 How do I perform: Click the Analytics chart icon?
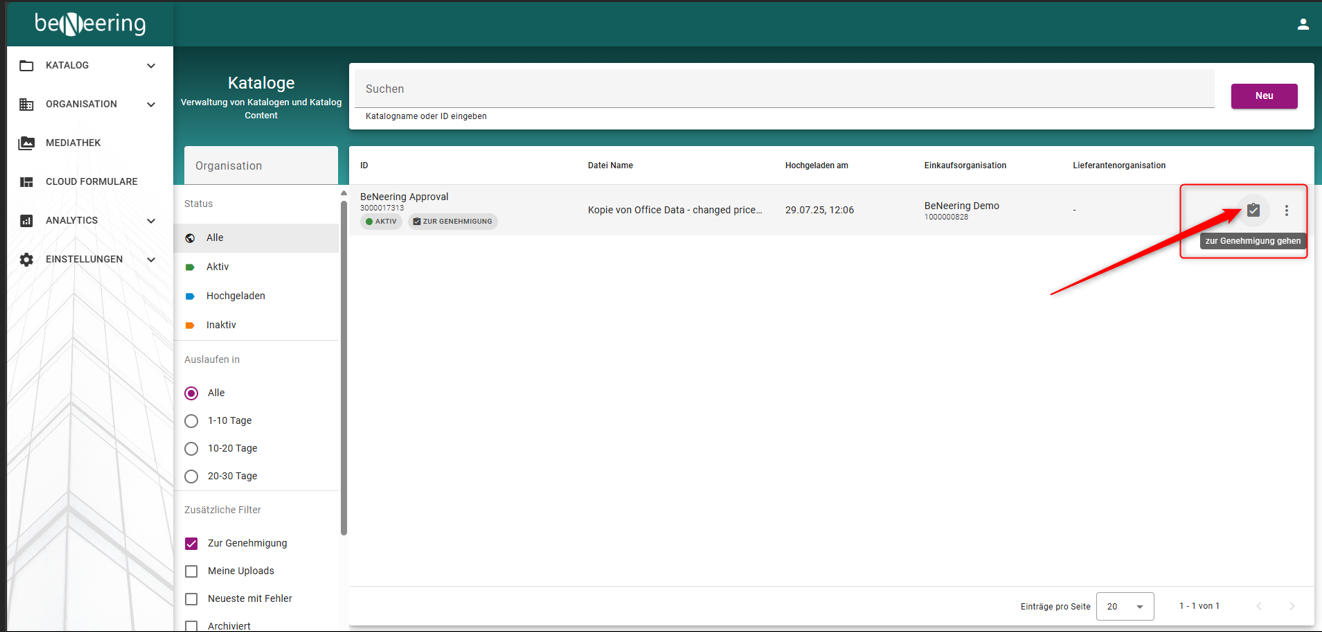click(27, 221)
